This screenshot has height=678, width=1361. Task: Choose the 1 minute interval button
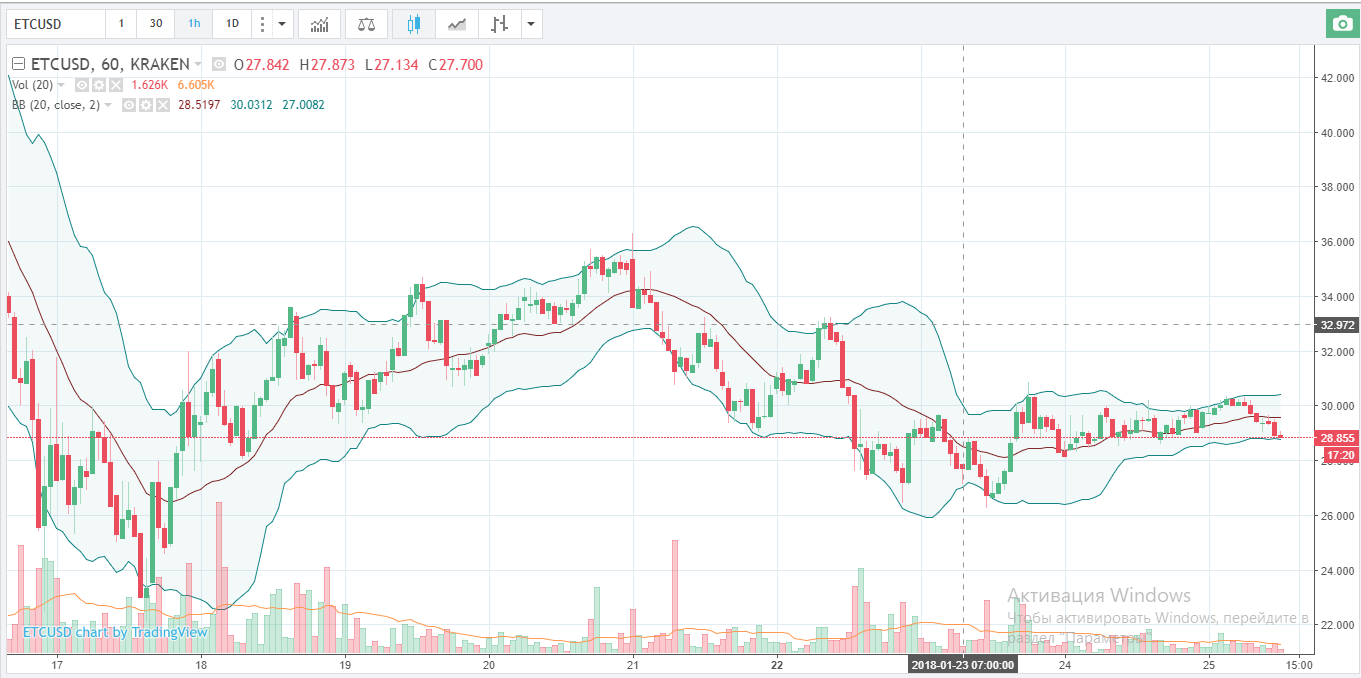coord(121,23)
